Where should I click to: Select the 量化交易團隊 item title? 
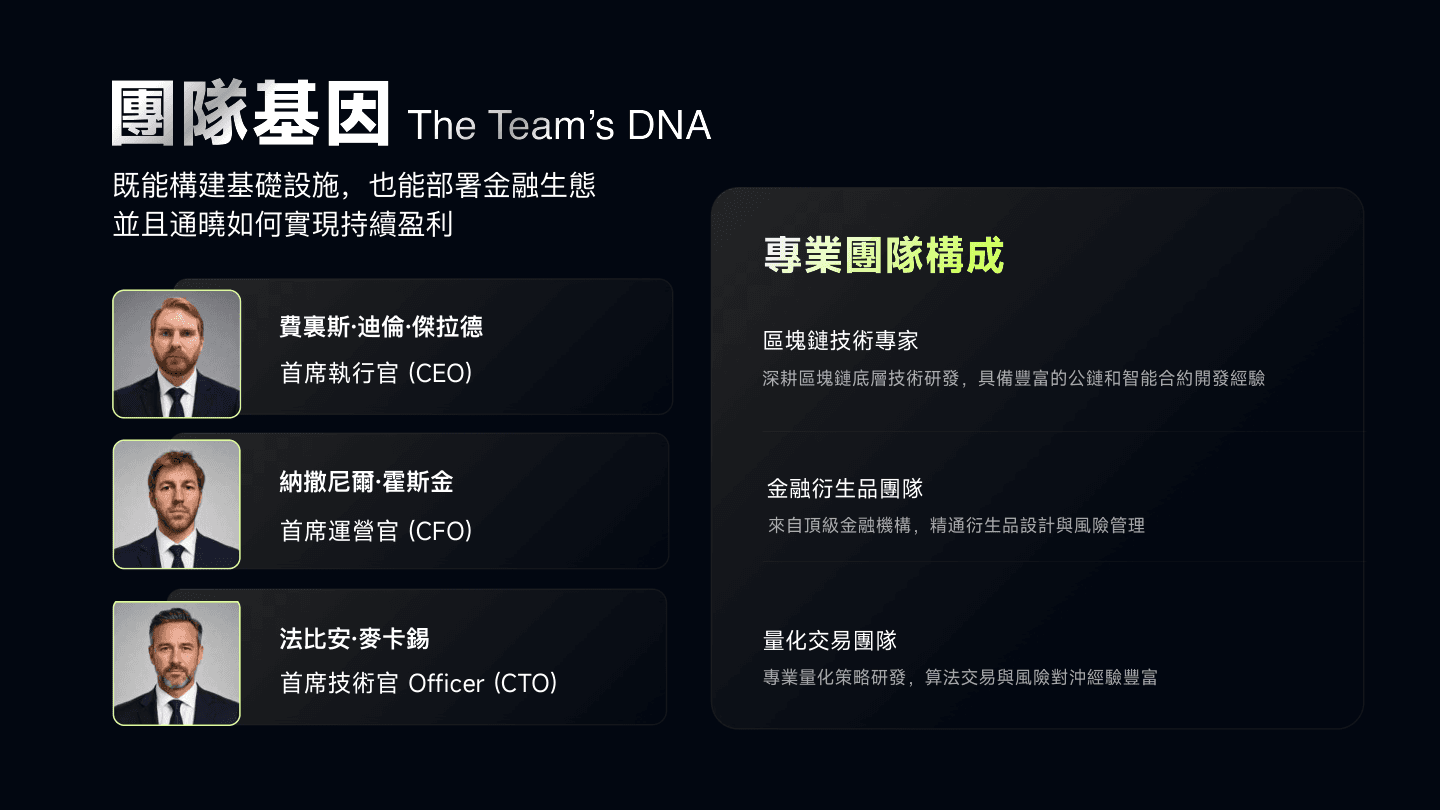[x=830, y=640]
